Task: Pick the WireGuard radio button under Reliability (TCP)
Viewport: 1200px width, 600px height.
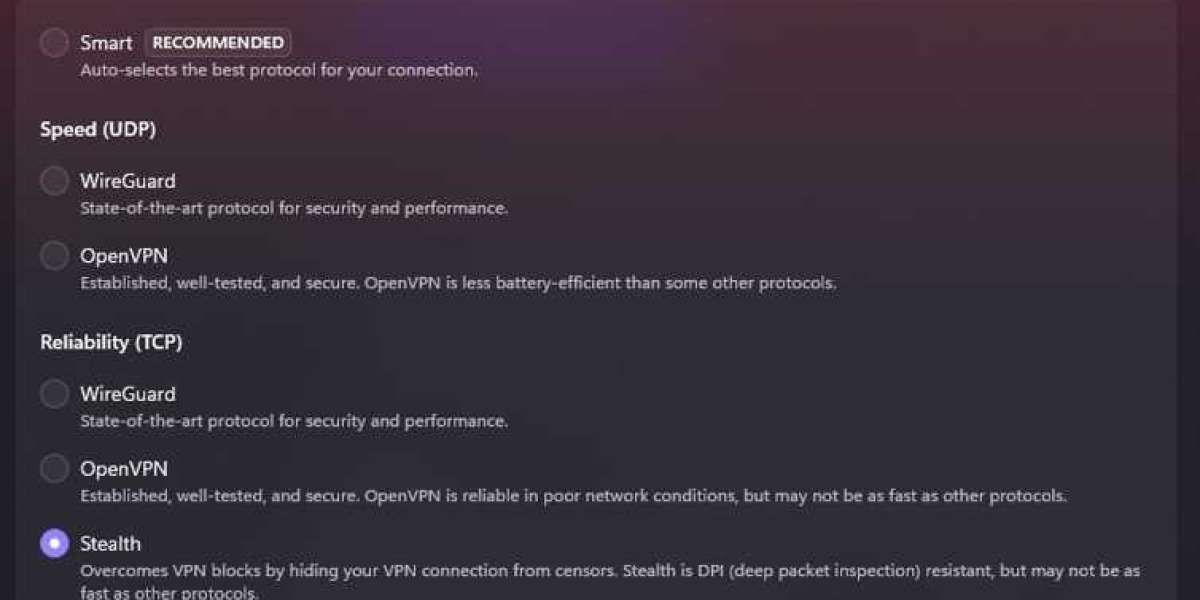Action: pyautogui.click(x=54, y=394)
